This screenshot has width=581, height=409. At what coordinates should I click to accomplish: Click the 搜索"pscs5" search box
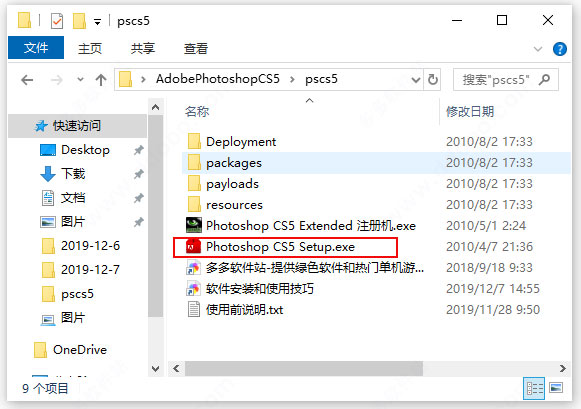pyautogui.click(x=505, y=80)
